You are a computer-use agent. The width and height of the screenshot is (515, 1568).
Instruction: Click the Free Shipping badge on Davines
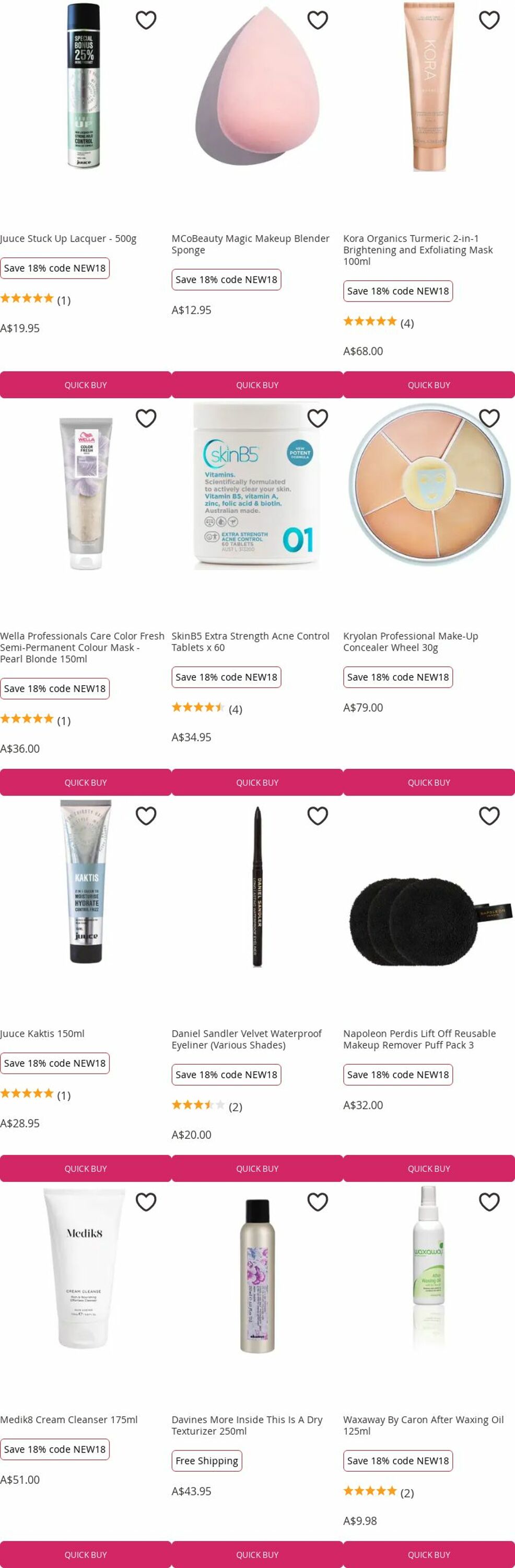point(207,1460)
